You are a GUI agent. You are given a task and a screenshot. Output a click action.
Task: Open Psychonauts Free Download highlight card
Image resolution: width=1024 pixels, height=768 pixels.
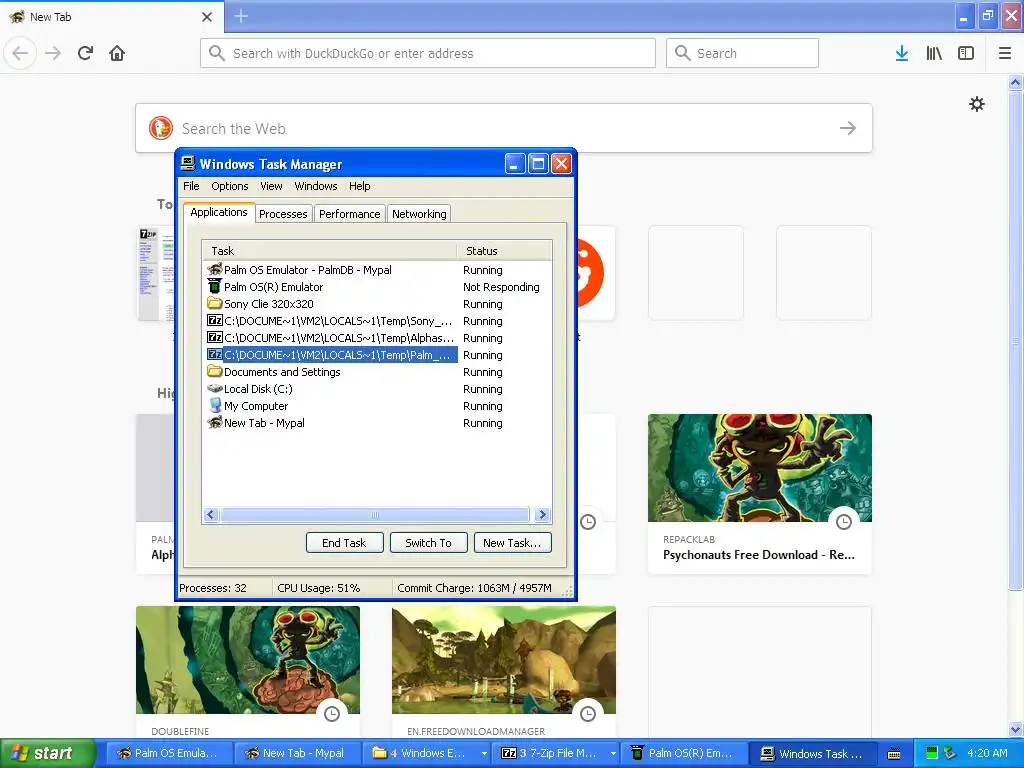(x=760, y=494)
